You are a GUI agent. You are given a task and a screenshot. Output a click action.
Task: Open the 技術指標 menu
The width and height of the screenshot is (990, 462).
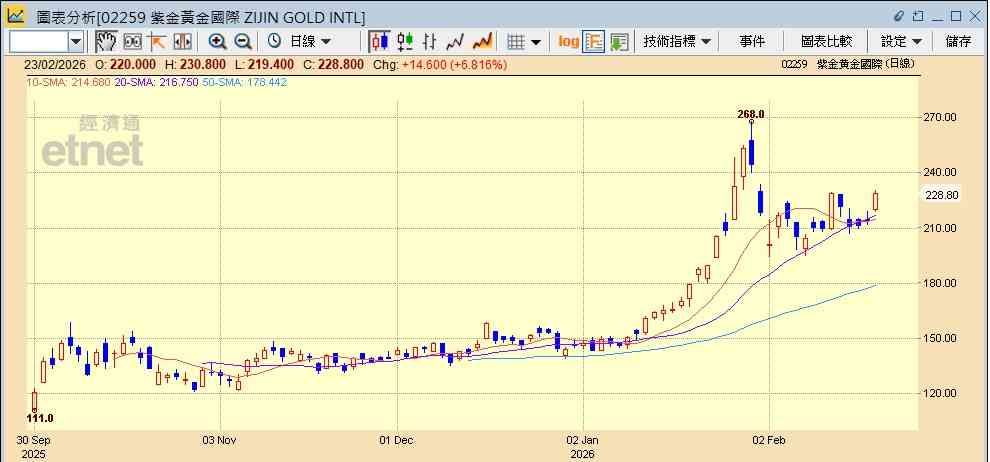(x=677, y=42)
